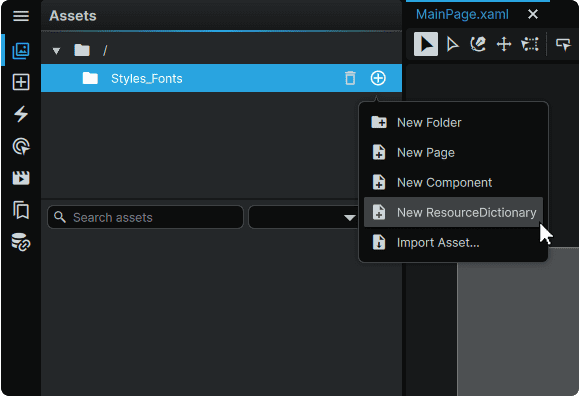Open the lightning bolt interactions panel
This screenshot has width=580, height=397.
point(21,114)
